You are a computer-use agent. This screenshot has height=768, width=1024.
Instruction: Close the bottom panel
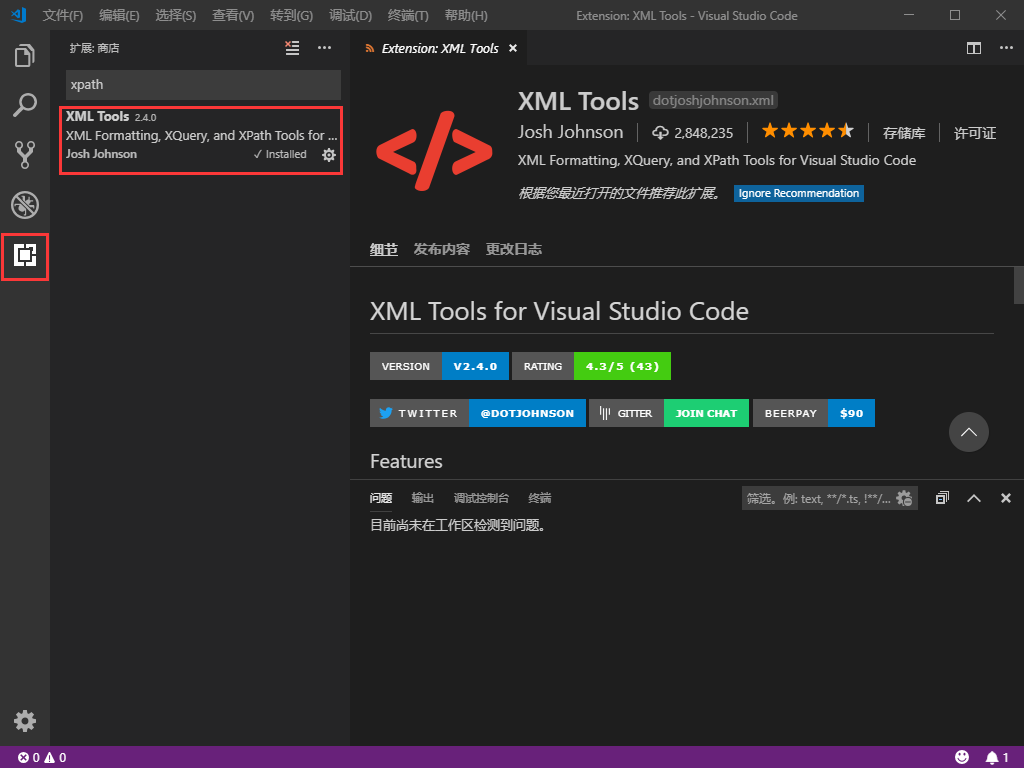click(x=1006, y=498)
